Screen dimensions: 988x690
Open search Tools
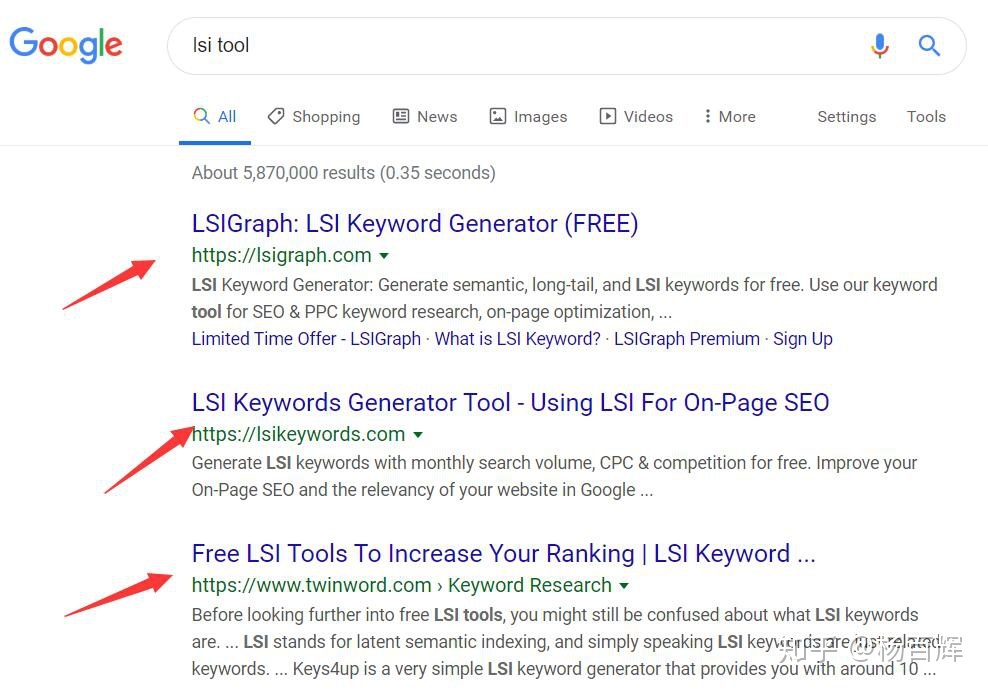(926, 117)
